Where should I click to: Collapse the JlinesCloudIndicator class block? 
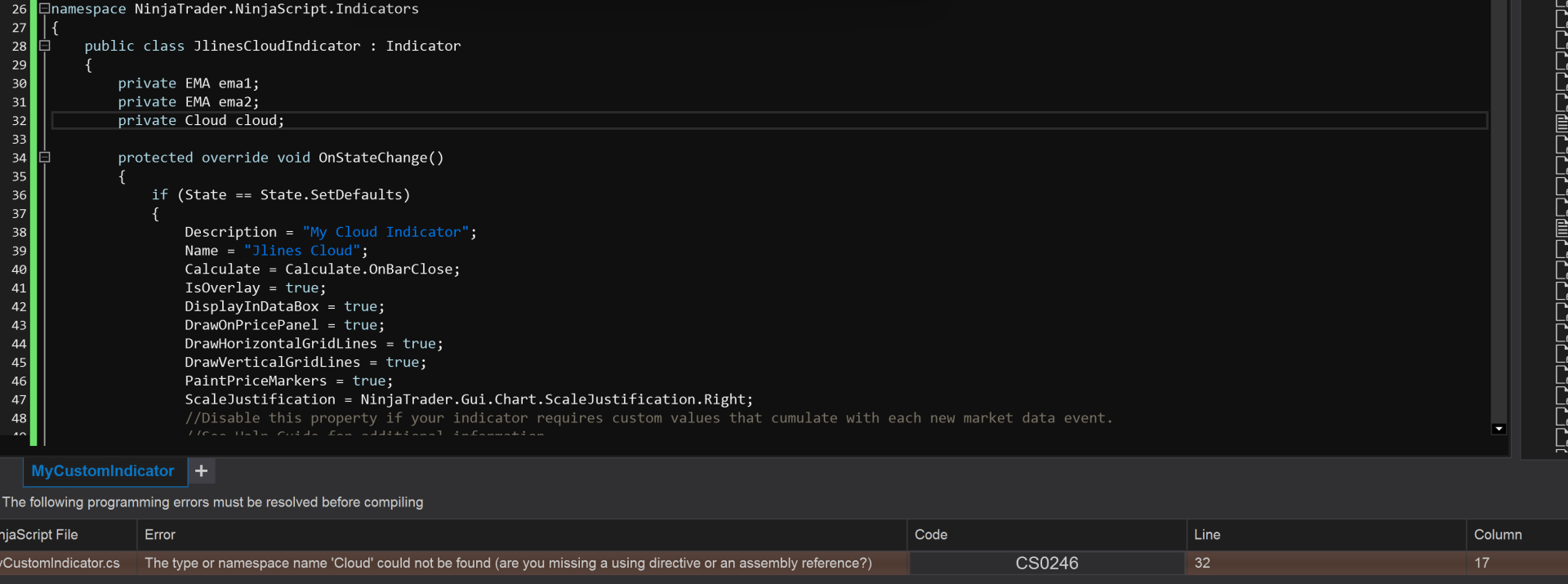tap(45, 47)
